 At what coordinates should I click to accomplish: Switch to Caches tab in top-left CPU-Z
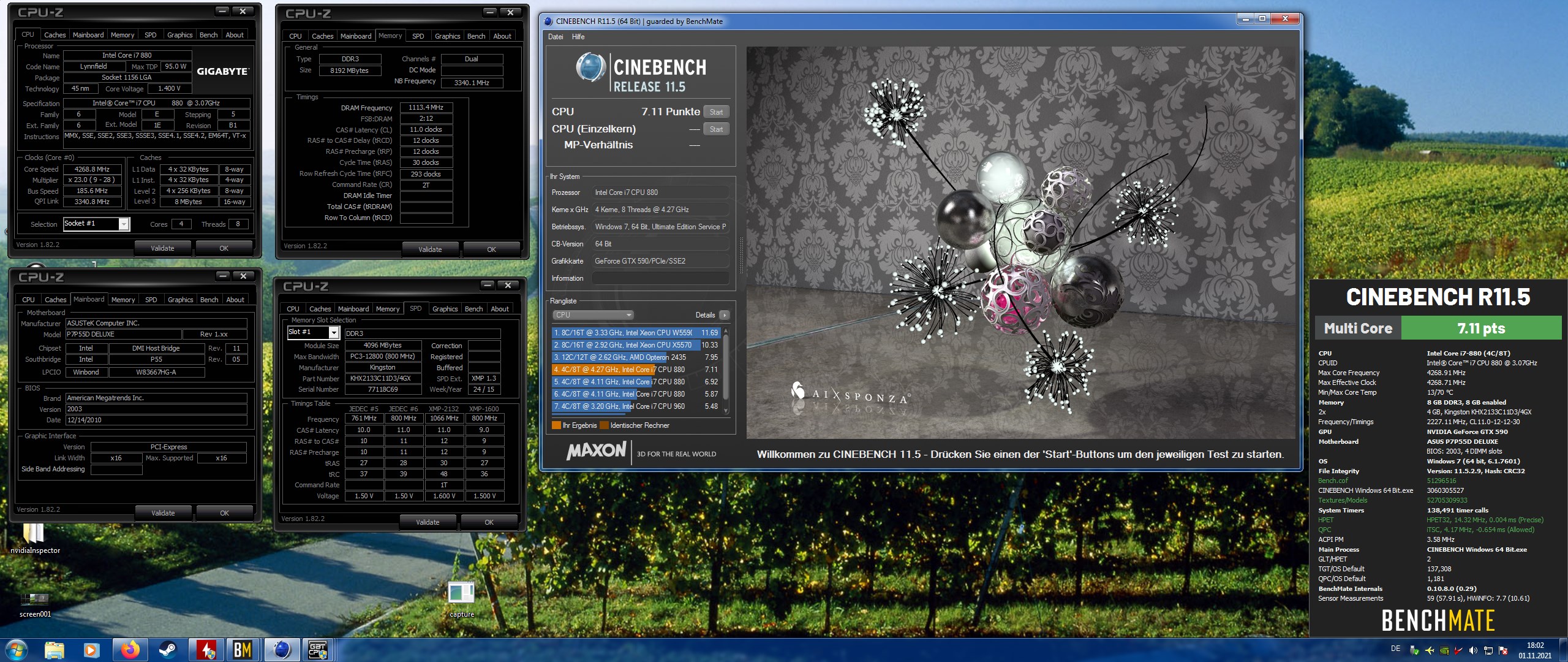click(55, 35)
